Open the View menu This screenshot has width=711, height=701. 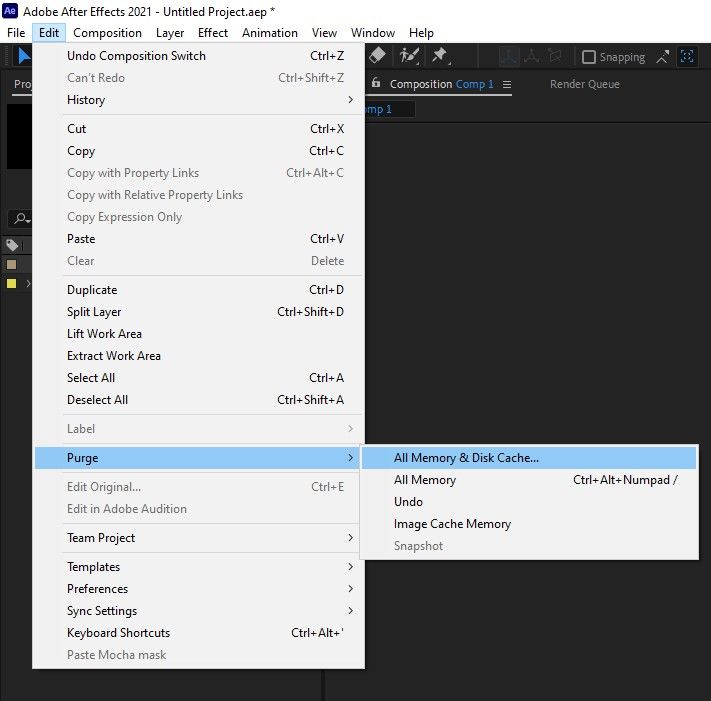point(324,33)
